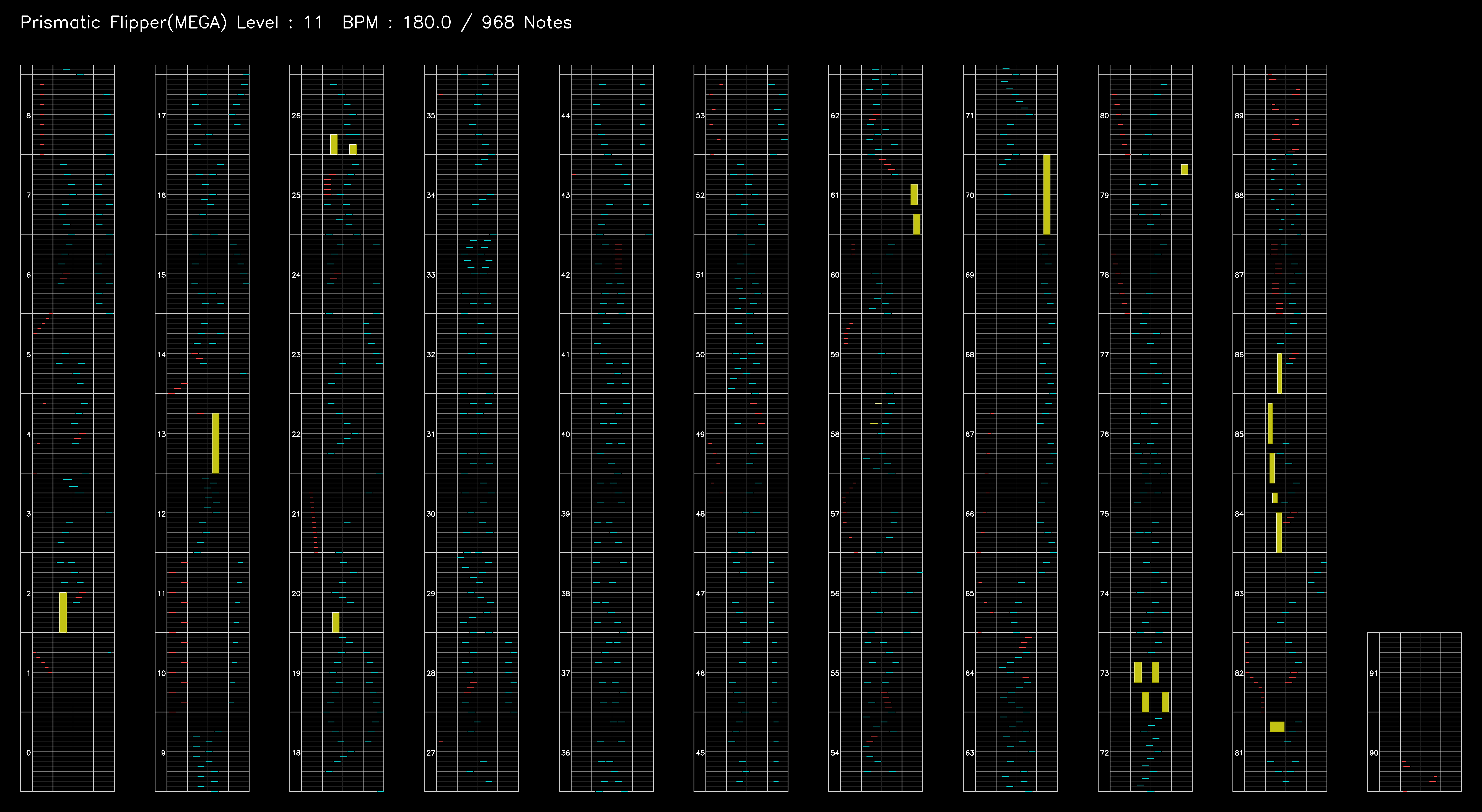Viewport: 1482px width, 812px height.
Task: Select the taller left hold note in measure 26
Action: (334, 144)
